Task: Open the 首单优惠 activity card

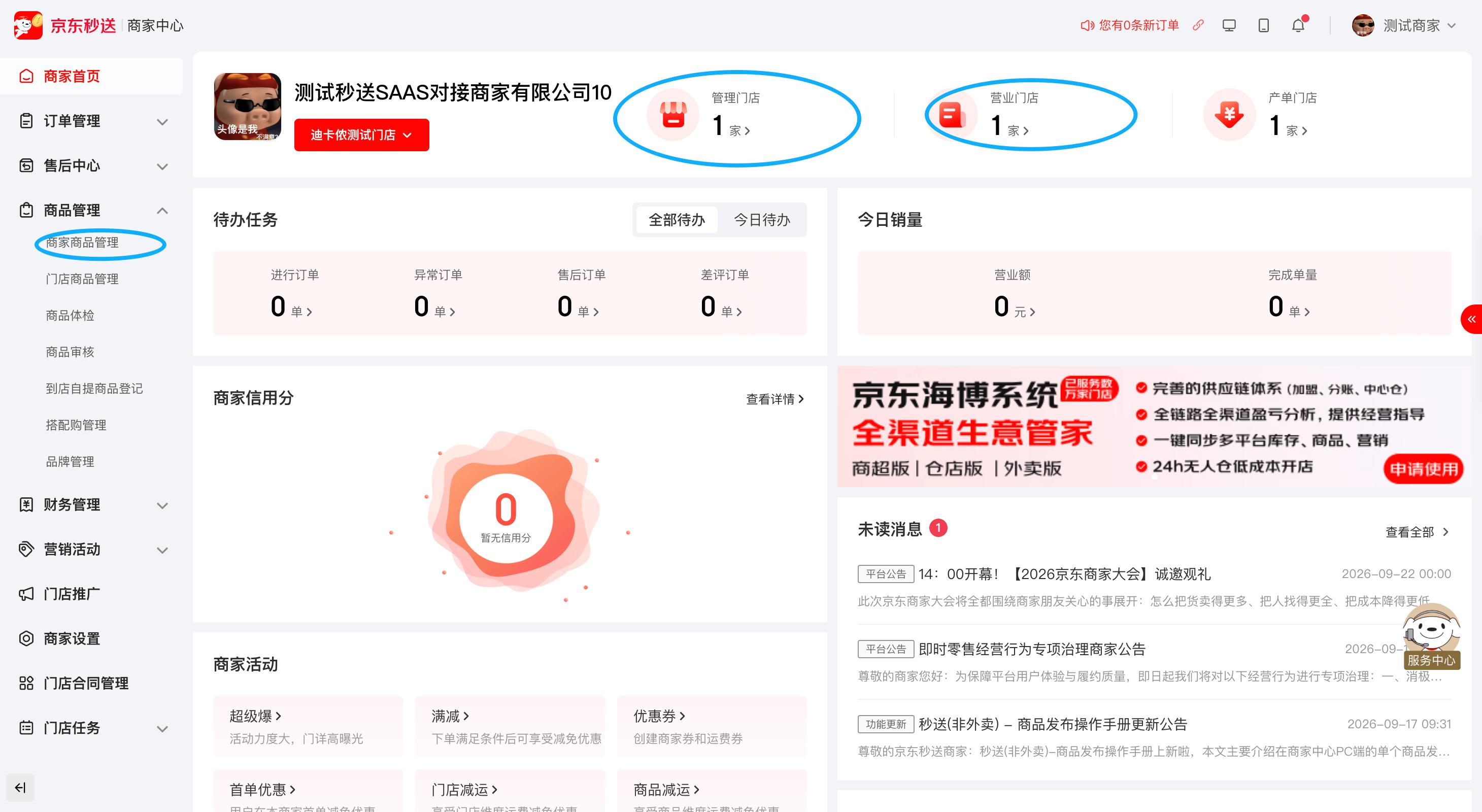Action: coord(308,791)
